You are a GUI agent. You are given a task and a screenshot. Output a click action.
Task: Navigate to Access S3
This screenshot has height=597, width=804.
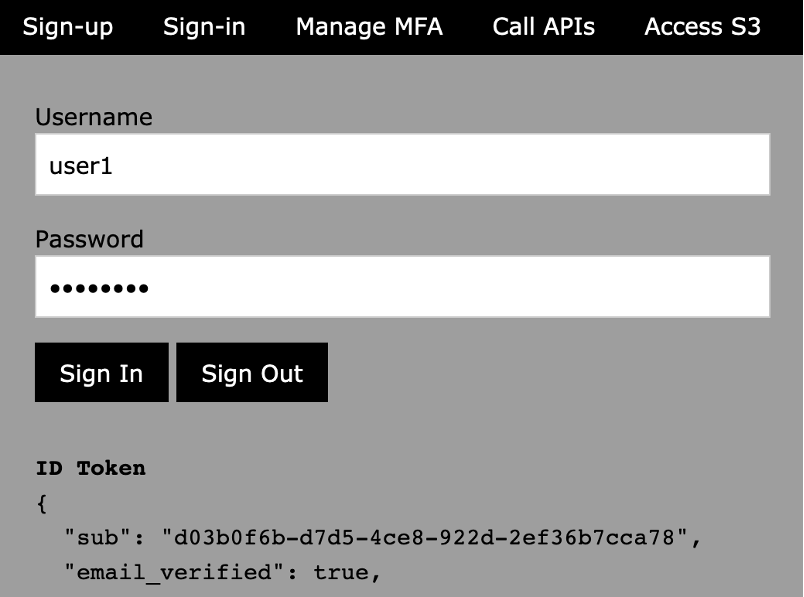[x=702, y=27]
